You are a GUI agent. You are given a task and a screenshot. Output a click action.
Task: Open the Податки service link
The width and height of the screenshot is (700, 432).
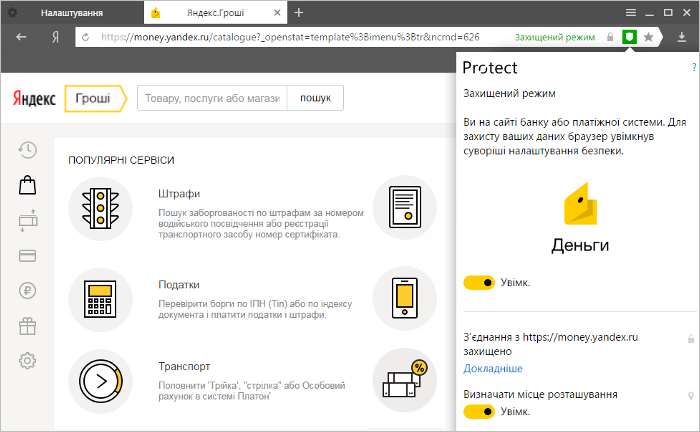(179, 285)
